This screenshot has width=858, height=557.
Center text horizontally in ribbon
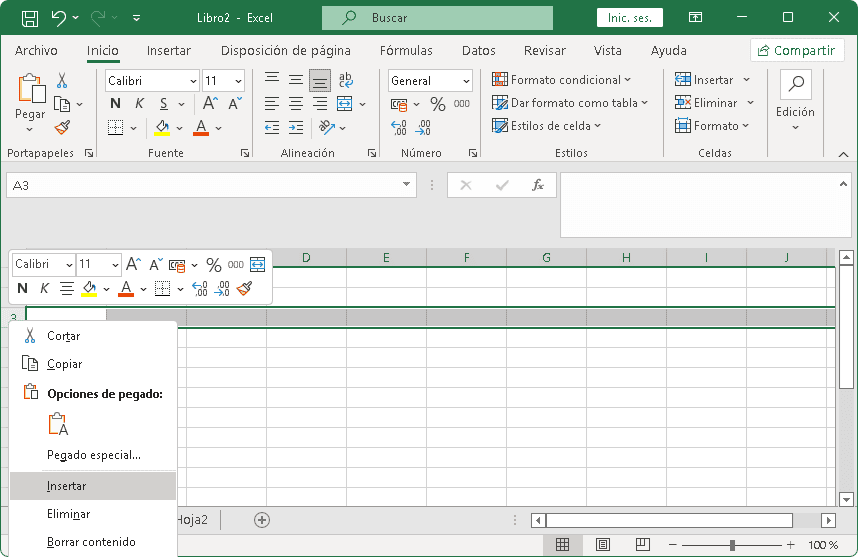tap(296, 103)
